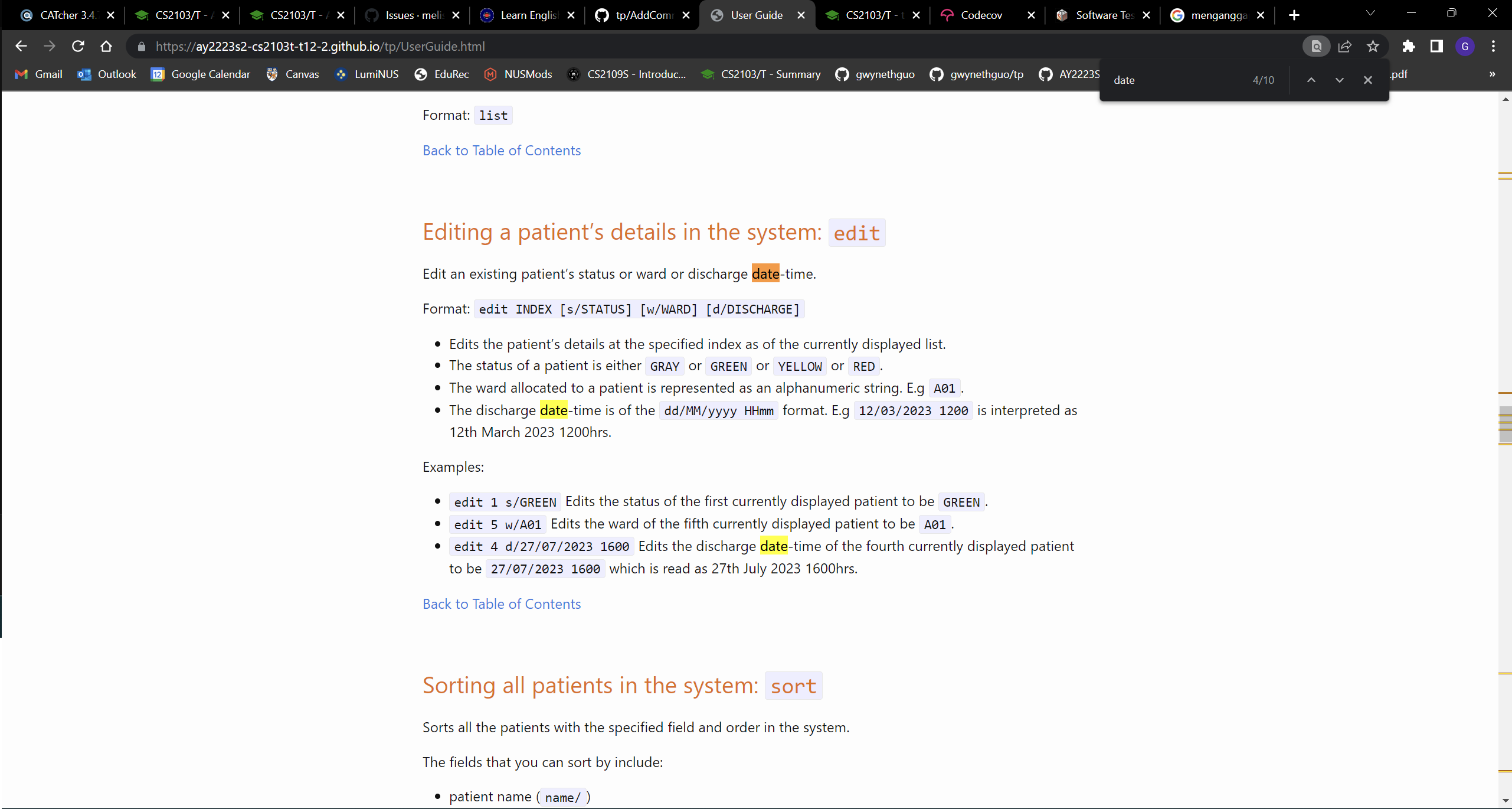Open the Extensions puzzle icon
This screenshot has width=1512, height=809.
[x=1409, y=46]
